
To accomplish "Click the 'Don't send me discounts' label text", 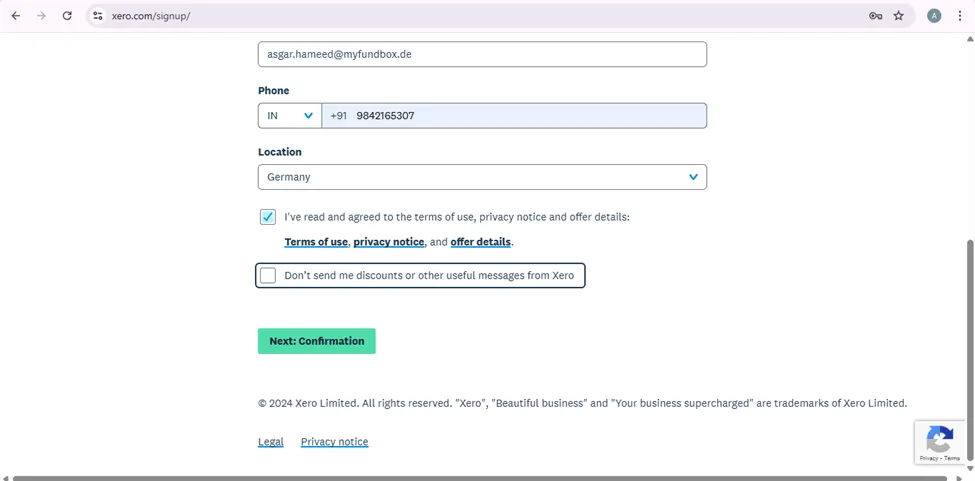I will [x=429, y=275].
